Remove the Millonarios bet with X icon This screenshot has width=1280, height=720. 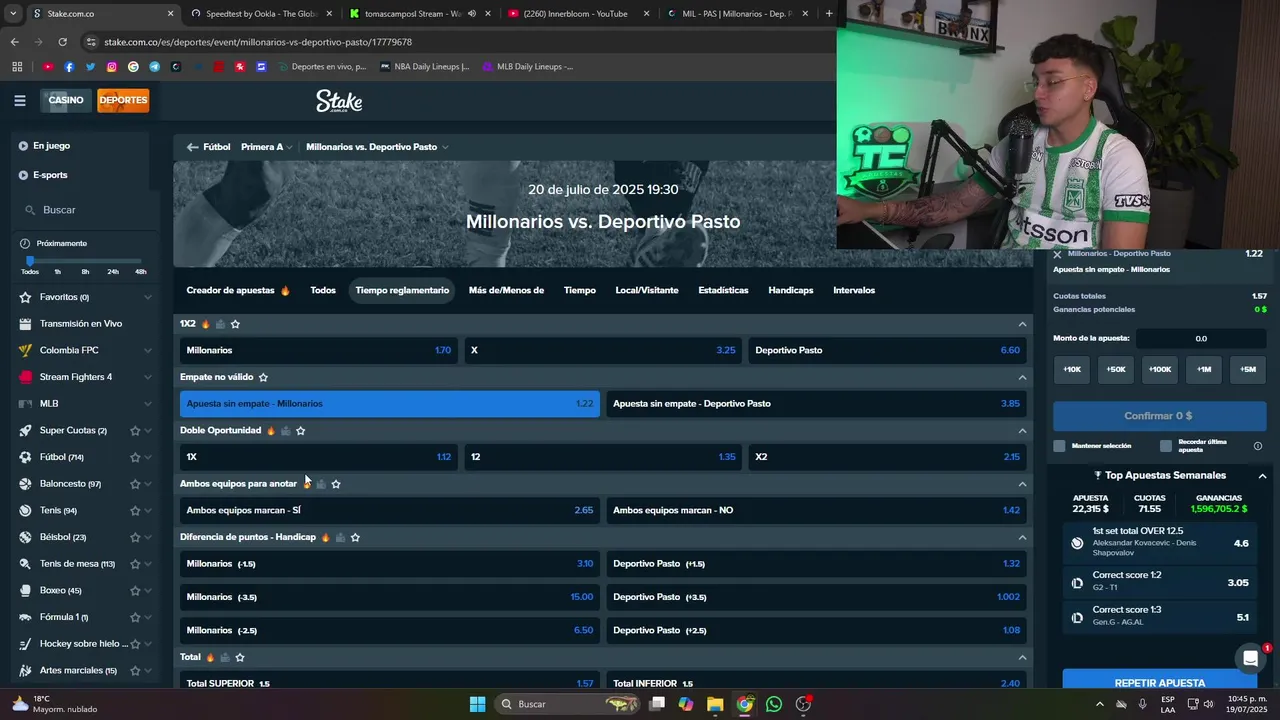click(1057, 255)
